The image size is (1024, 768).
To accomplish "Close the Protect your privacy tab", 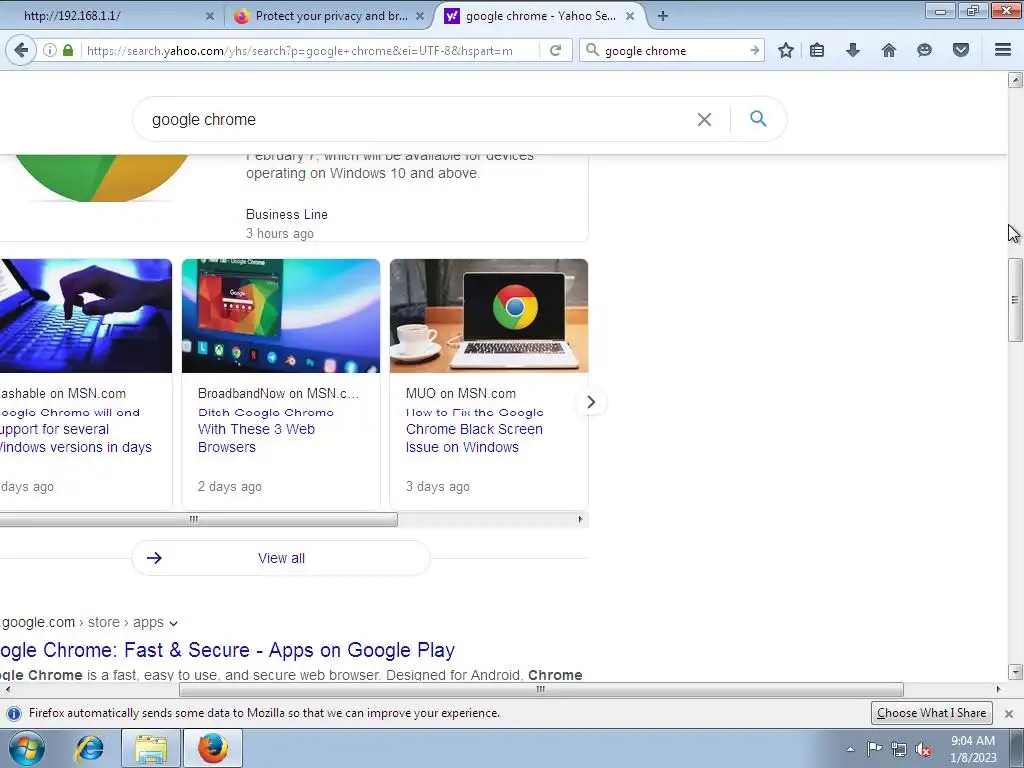I will [x=420, y=16].
